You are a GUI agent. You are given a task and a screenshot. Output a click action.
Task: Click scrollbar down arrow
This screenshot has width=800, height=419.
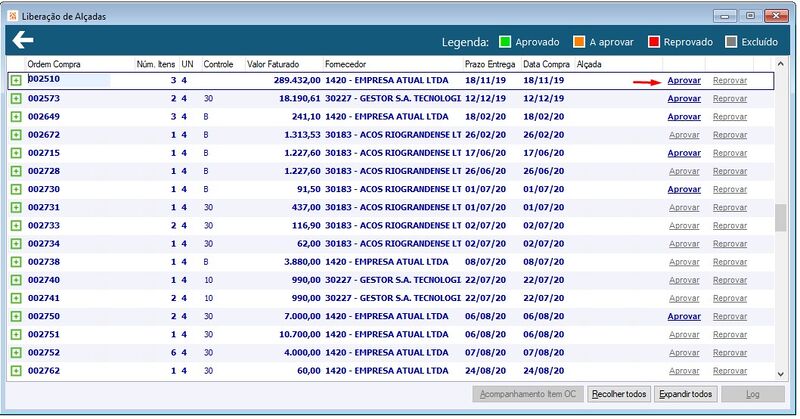pyautogui.click(x=780, y=374)
